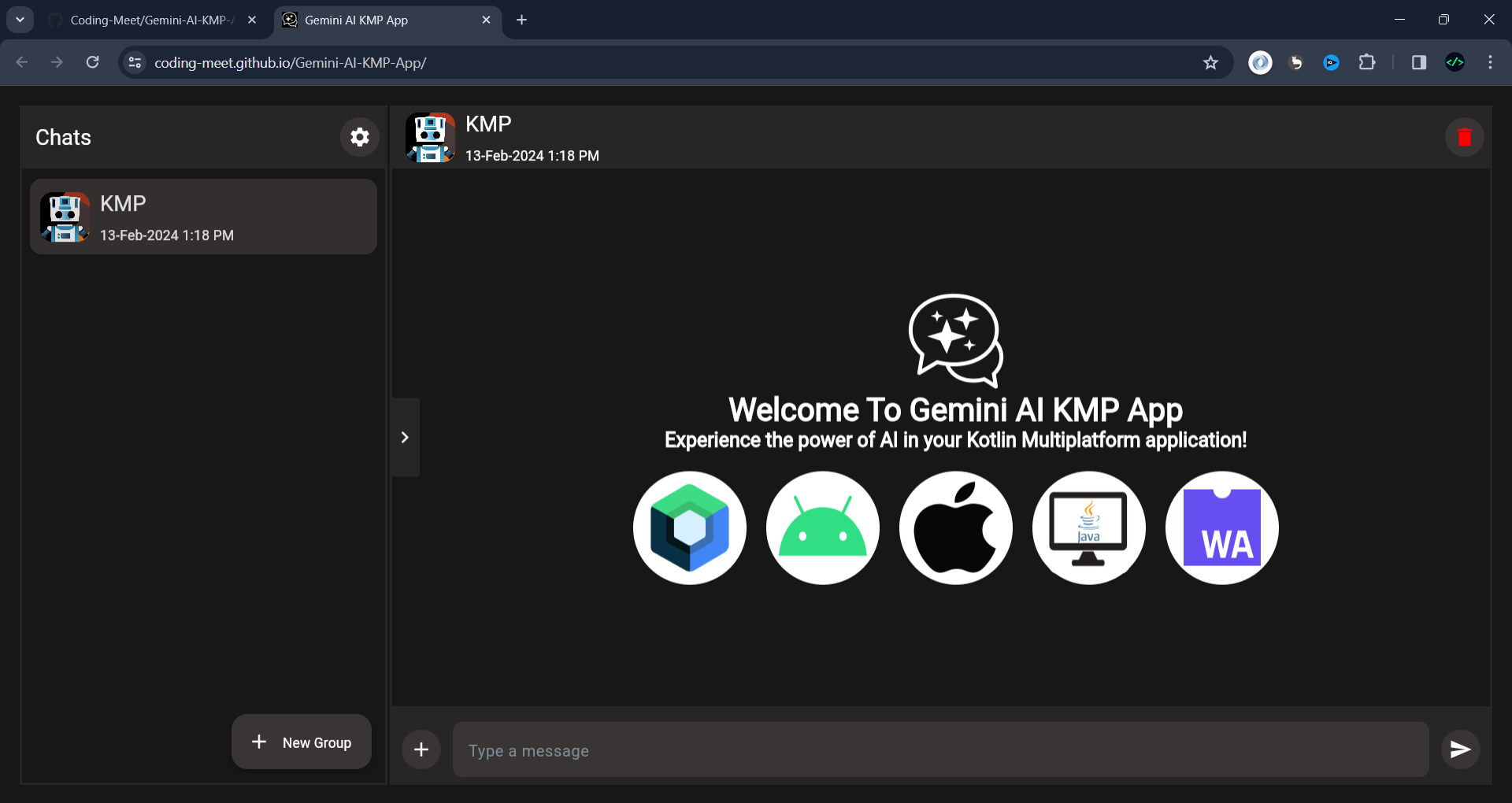The height and width of the screenshot is (803, 1512).
Task: Open Chrome three-dot menu
Action: coord(1490,62)
